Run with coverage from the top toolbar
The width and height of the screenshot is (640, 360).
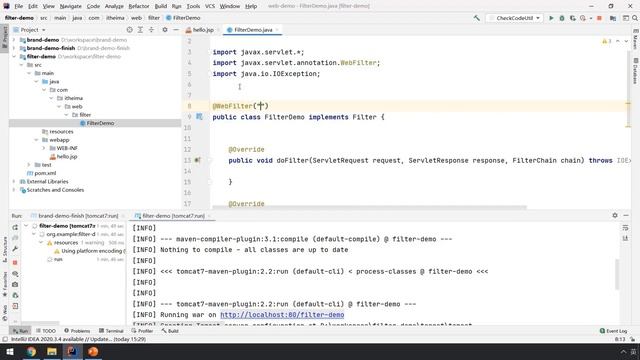(x=572, y=18)
